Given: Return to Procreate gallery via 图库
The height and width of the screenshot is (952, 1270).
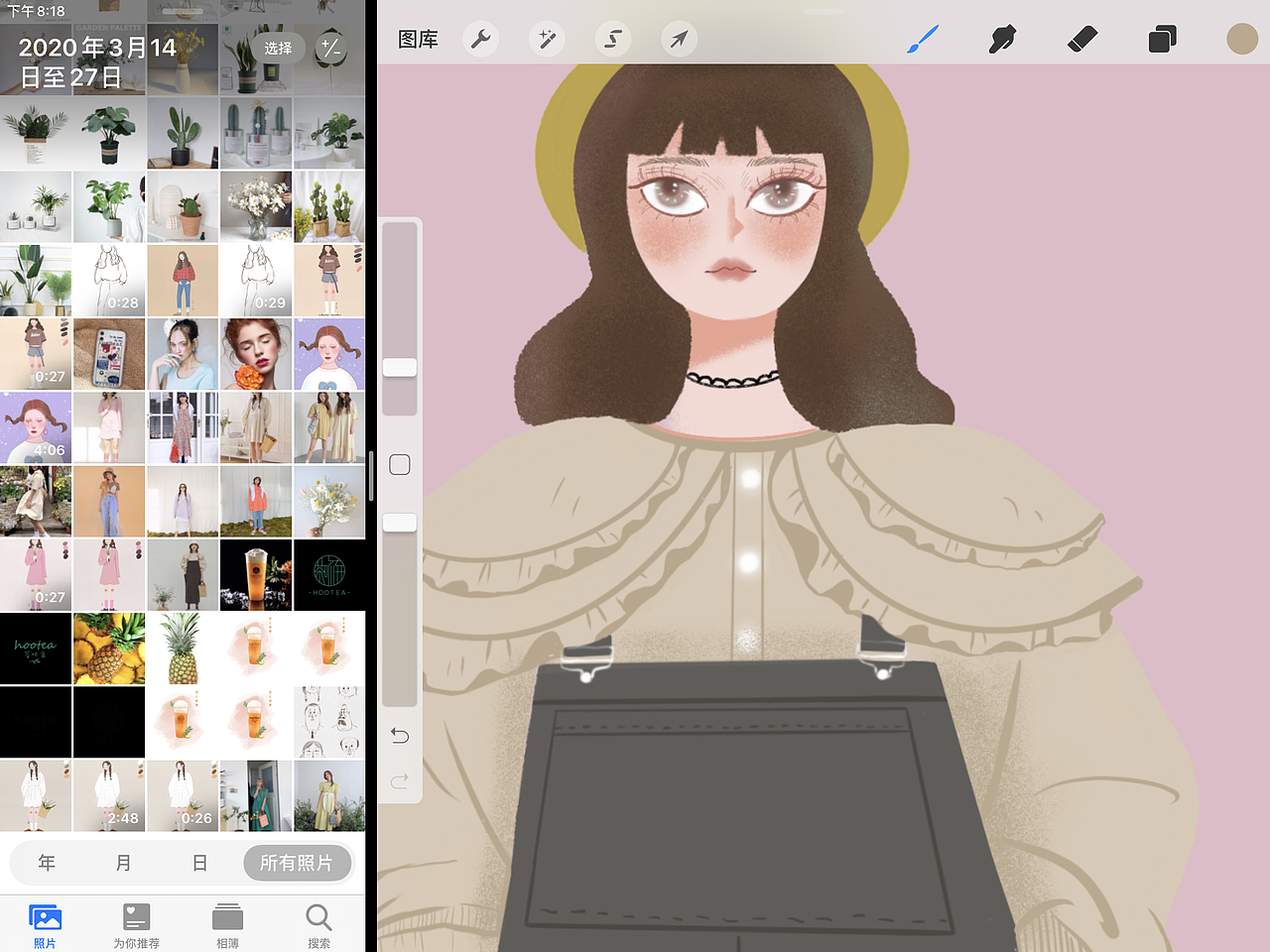Looking at the screenshot, I should (418, 40).
